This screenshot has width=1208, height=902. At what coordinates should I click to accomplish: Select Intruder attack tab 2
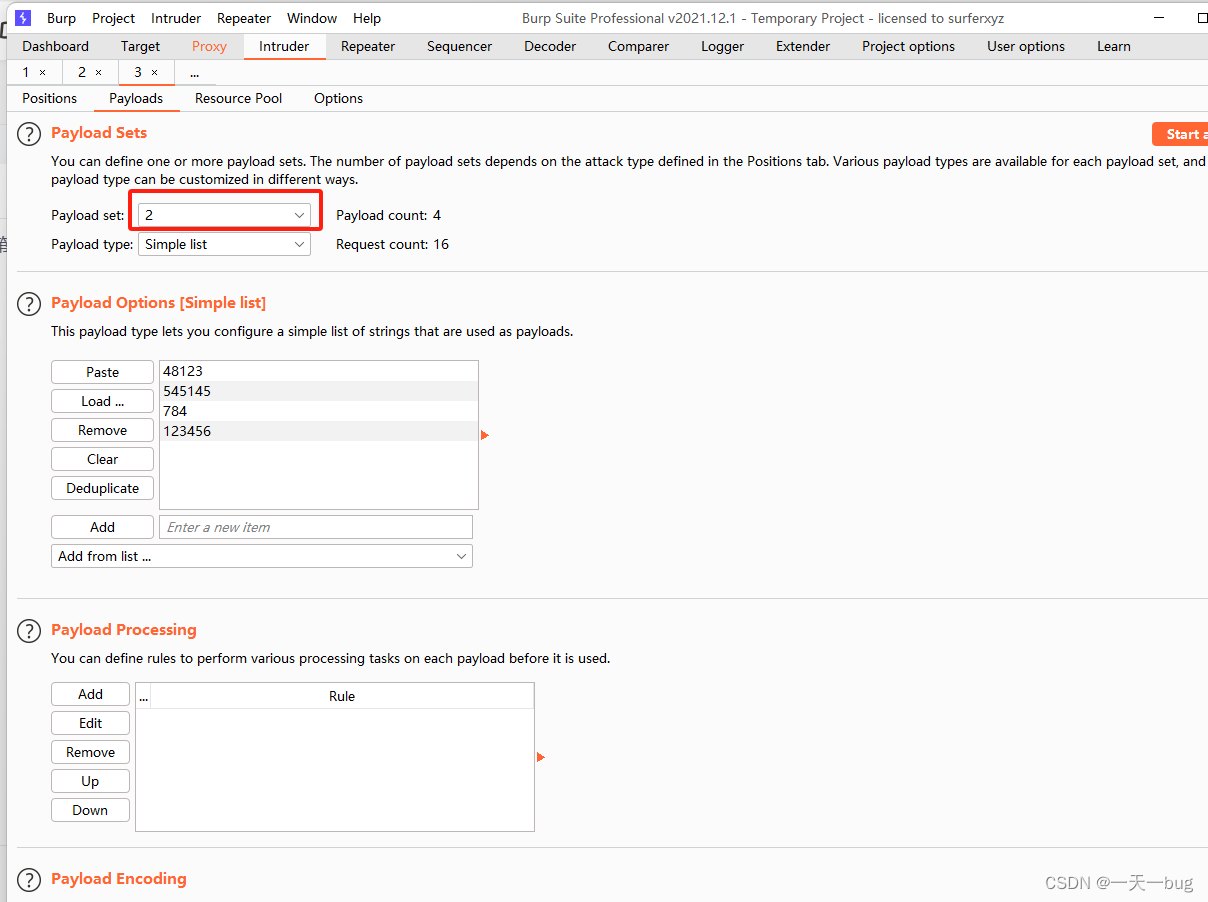pos(82,72)
